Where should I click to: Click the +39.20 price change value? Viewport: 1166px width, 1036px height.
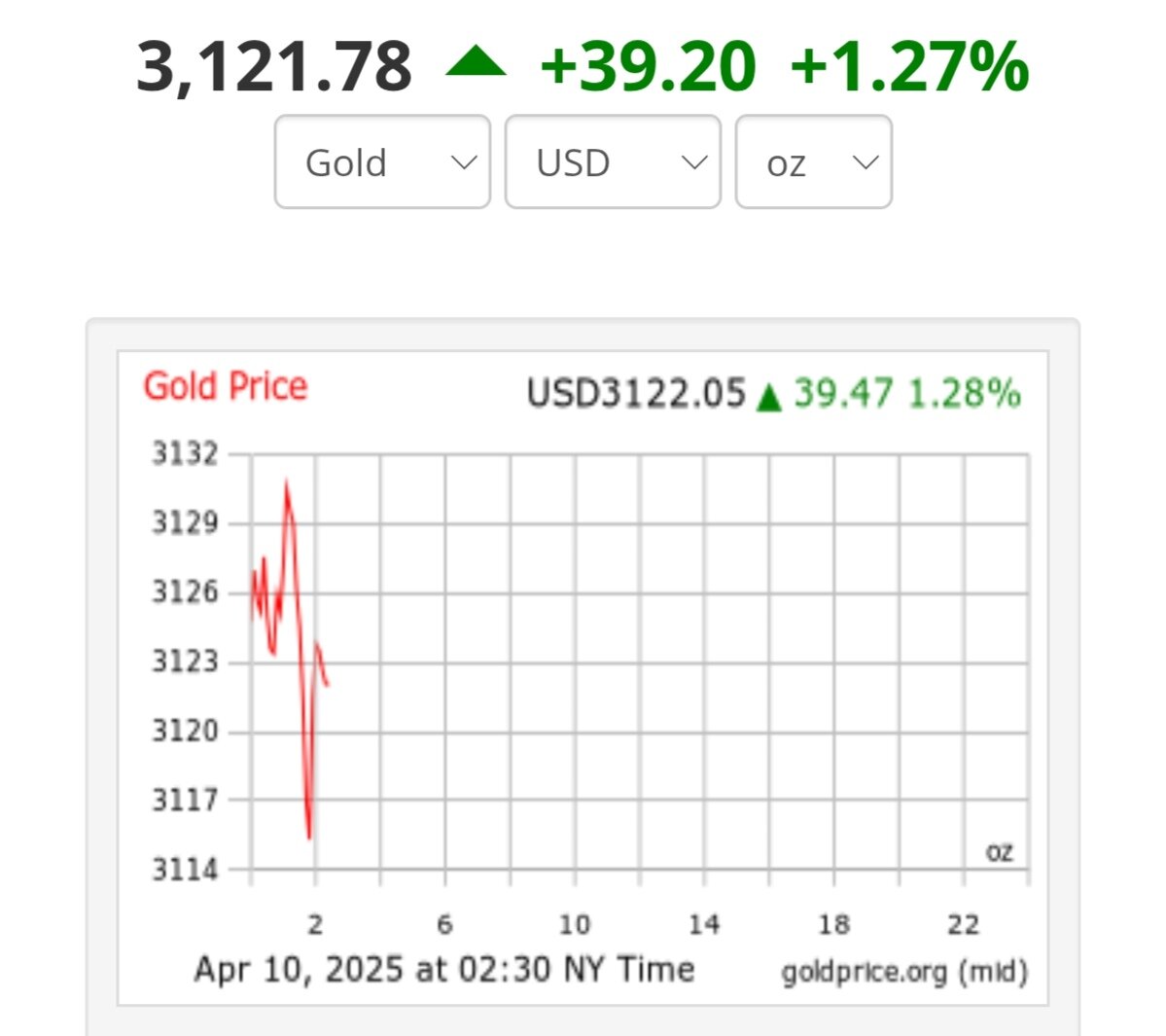pyautogui.click(x=648, y=67)
